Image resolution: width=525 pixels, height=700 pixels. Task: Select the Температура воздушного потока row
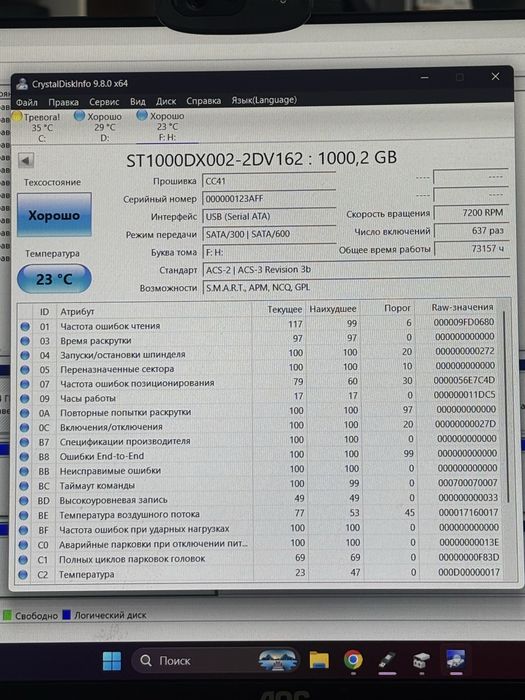pyautogui.click(x=258, y=514)
